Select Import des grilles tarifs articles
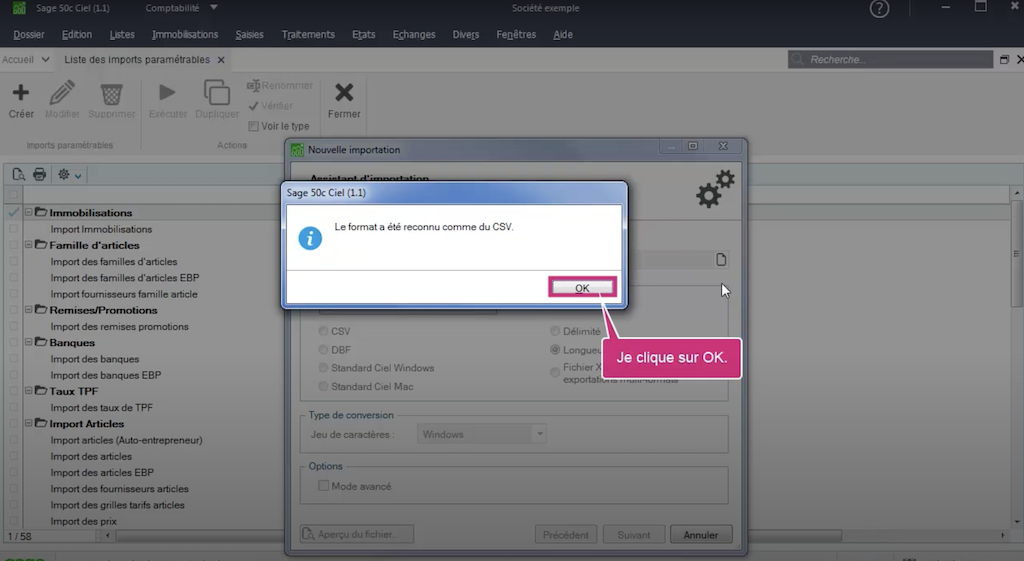Image resolution: width=1024 pixels, height=561 pixels. (x=118, y=505)
